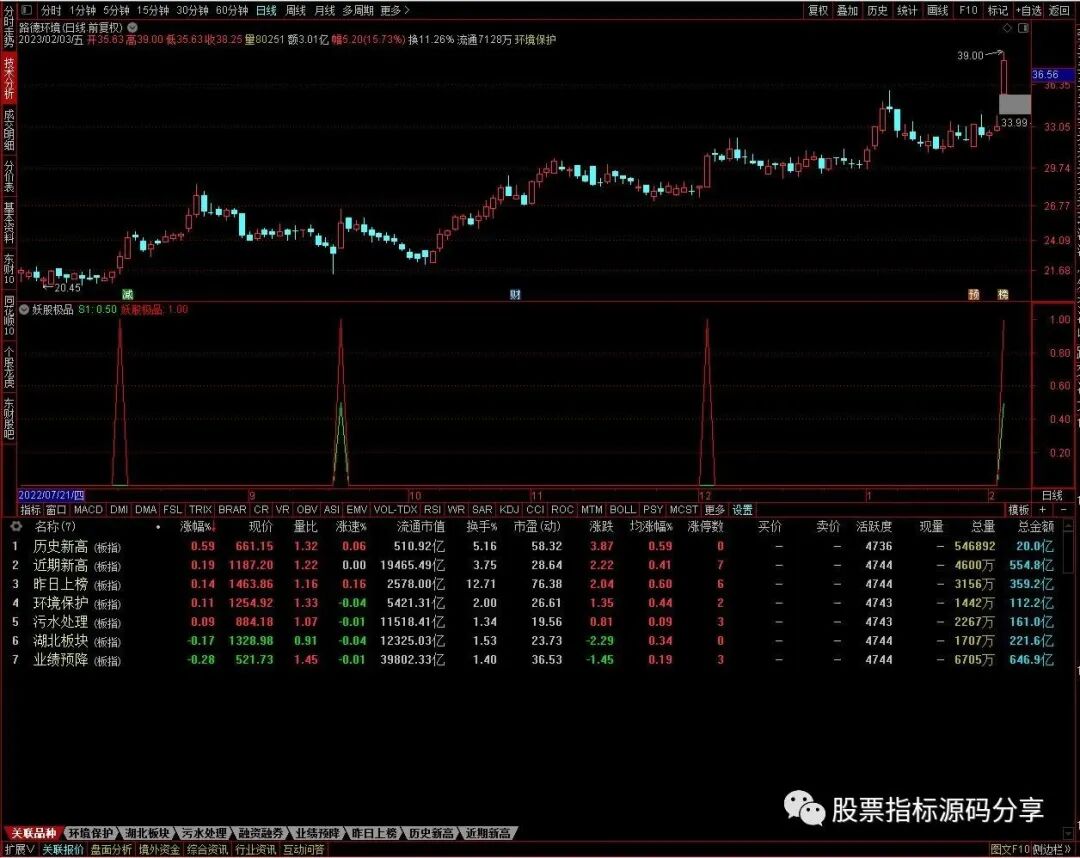Open the 图文F10 button at bottom right

[x=1010, y=850]
